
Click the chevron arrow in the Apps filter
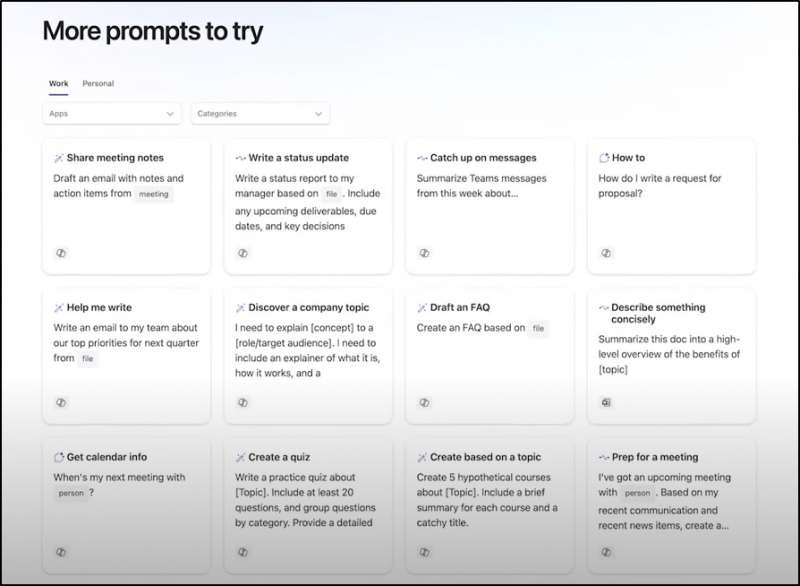click(170, 114)
